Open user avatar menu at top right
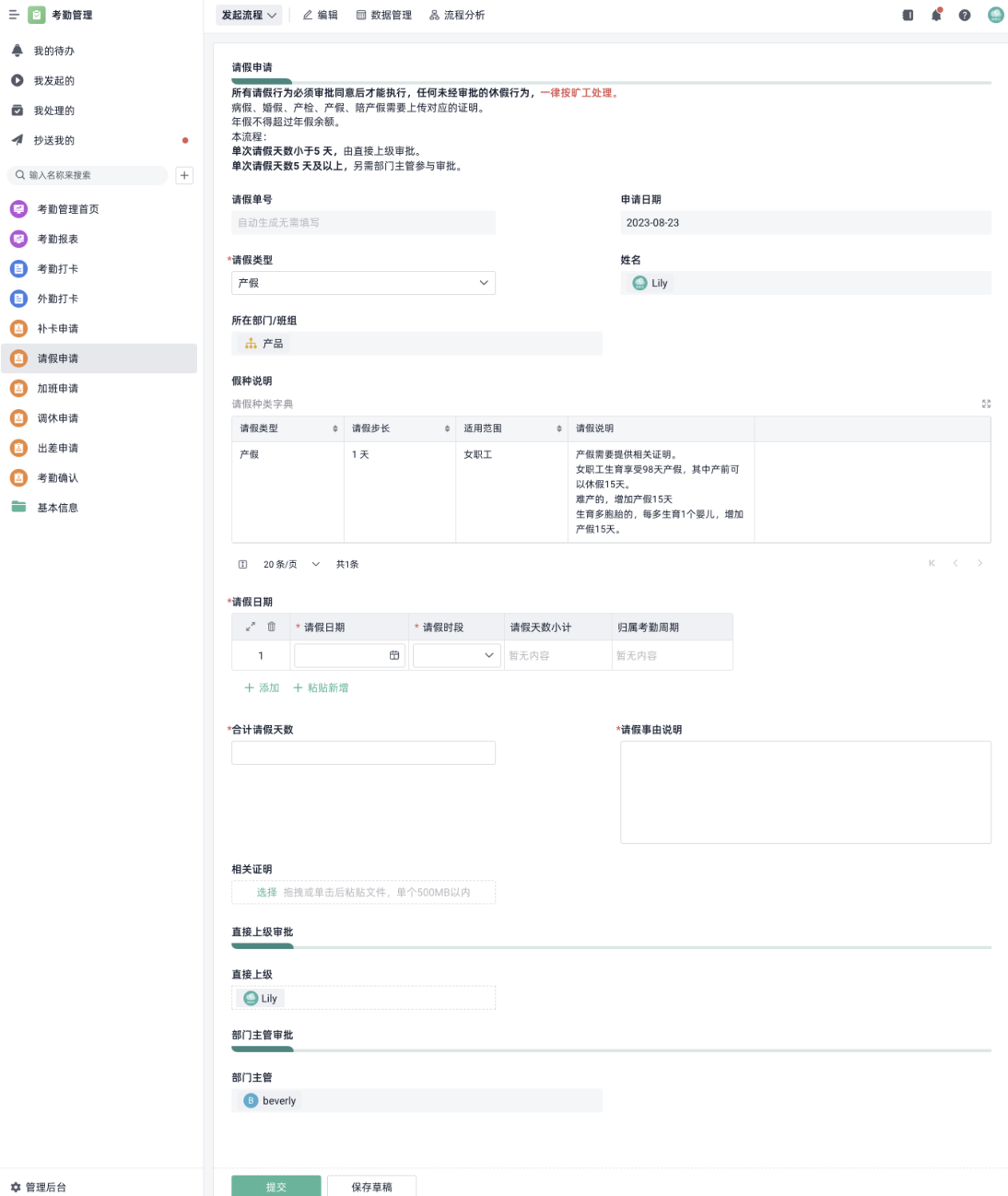1008x1196 pixels. pos(995,15)
